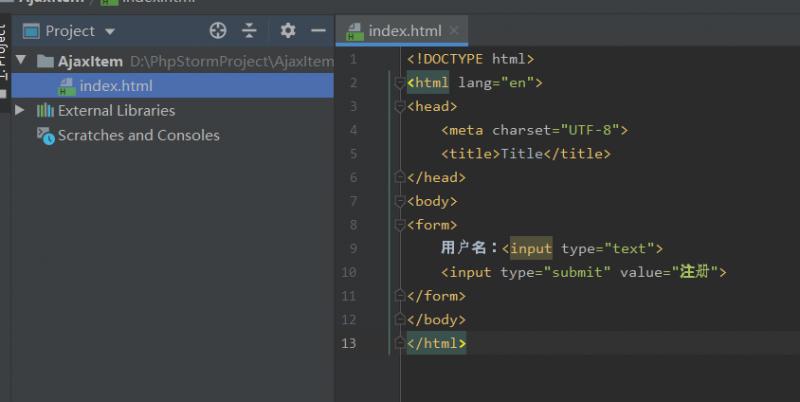Click the locate/scroll-from-source target icon
Screen dimensions: 800x402
point(218,31)
